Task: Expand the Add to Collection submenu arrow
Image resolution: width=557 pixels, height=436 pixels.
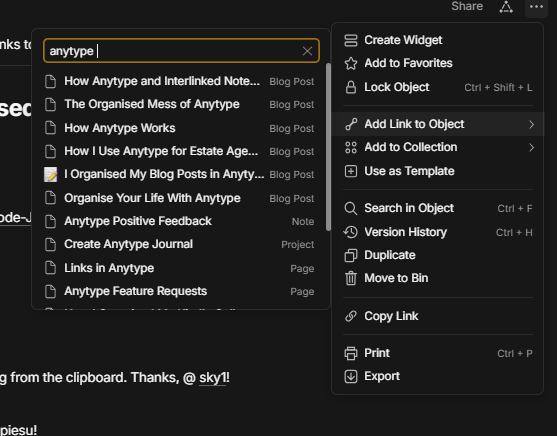Action: (531, 147)
